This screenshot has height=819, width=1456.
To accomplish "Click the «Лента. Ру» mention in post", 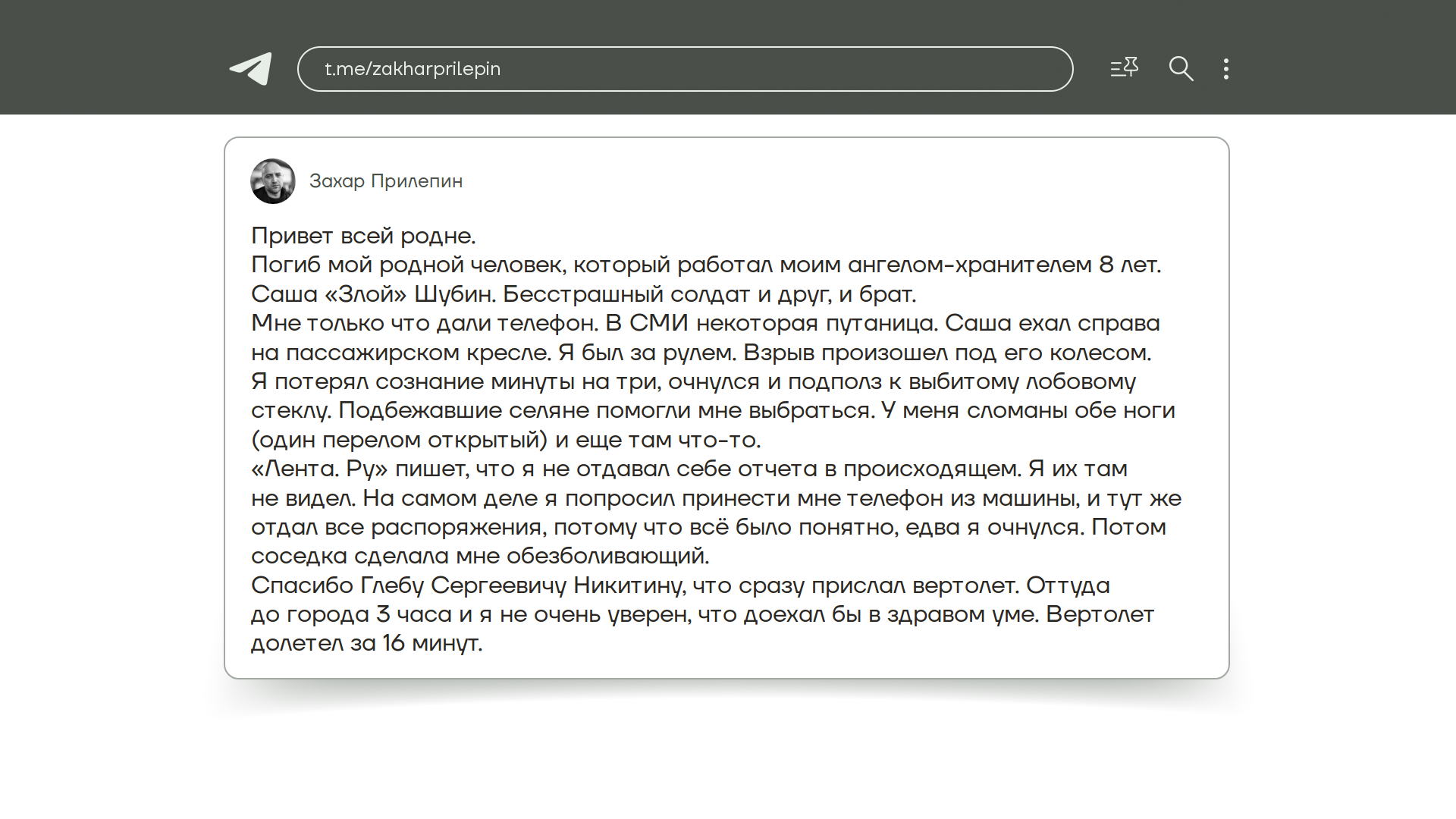I will click(319, 469).
